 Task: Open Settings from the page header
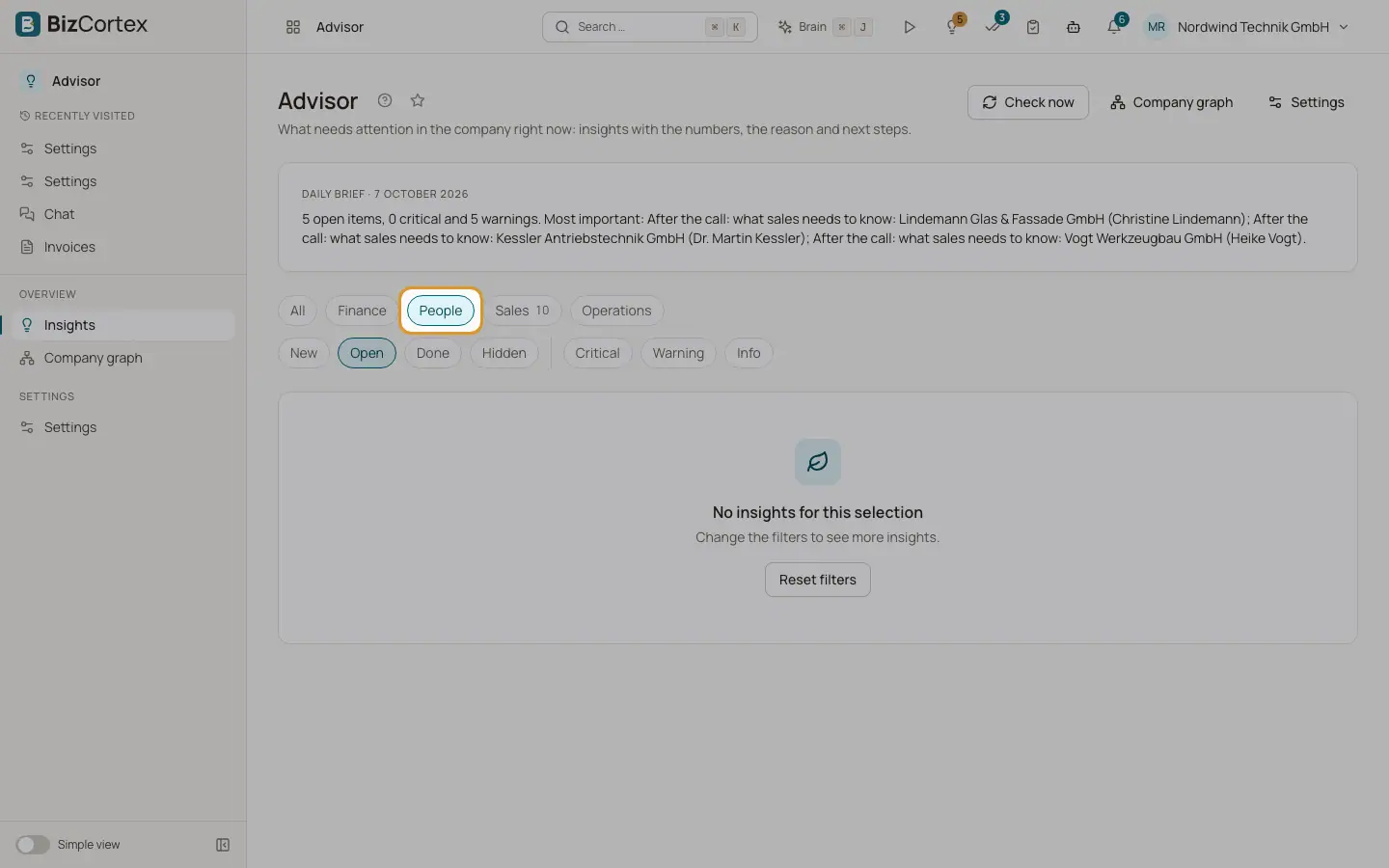click(x=1305, y=102)
